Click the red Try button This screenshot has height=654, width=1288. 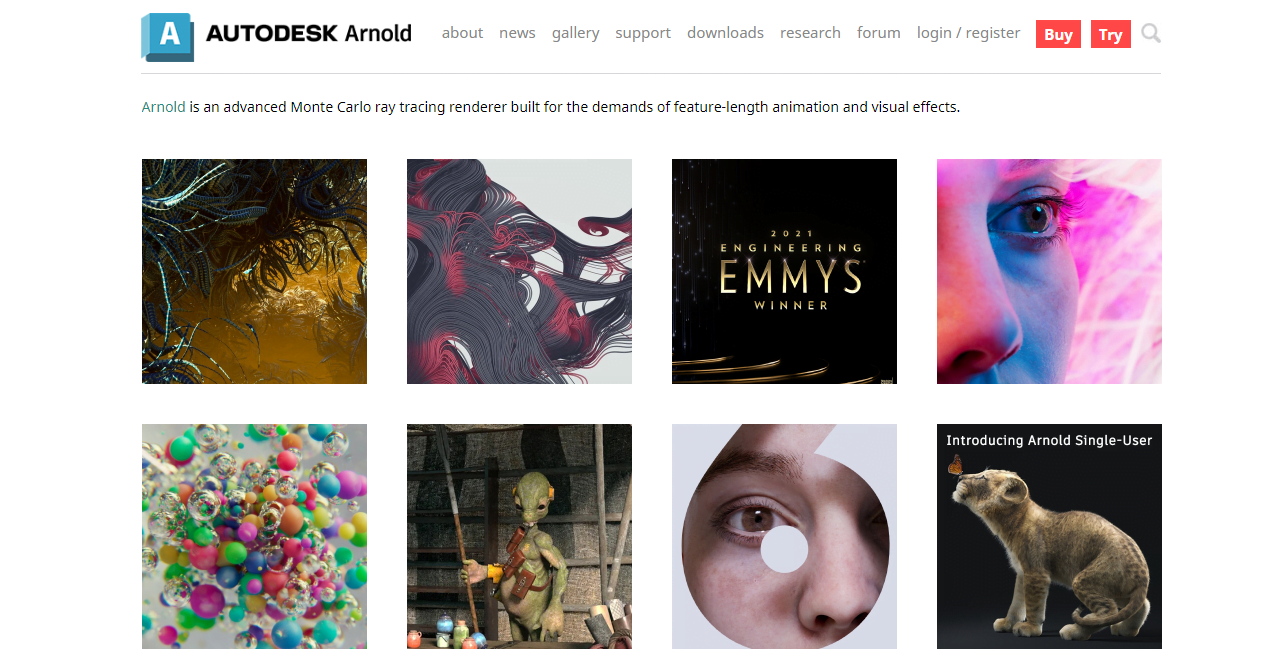[1110, 34]
